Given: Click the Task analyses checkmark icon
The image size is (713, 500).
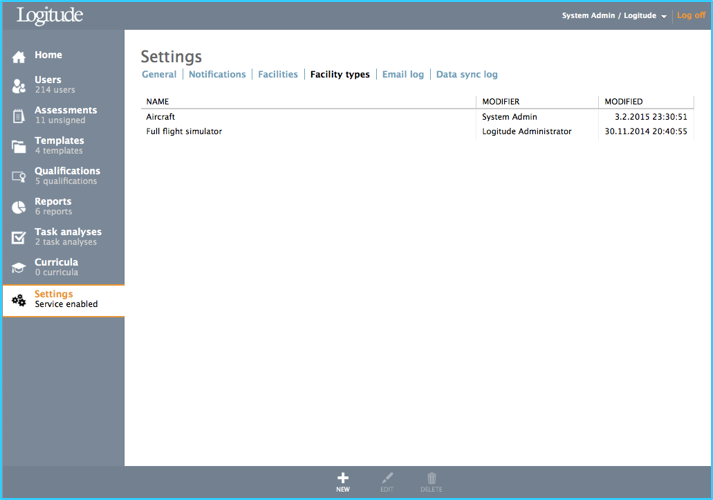Looking at the screenshot, I should [x=19, y=237].
